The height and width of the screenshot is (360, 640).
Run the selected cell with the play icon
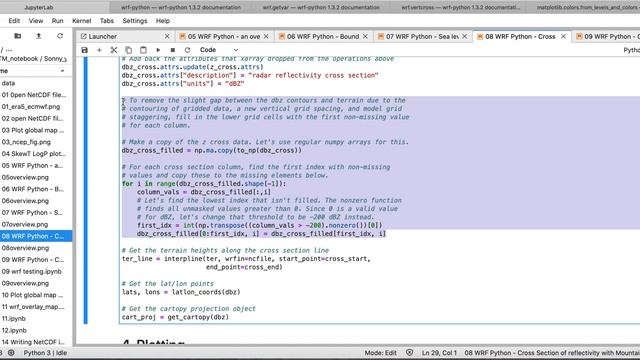click(x=158, y=50)
